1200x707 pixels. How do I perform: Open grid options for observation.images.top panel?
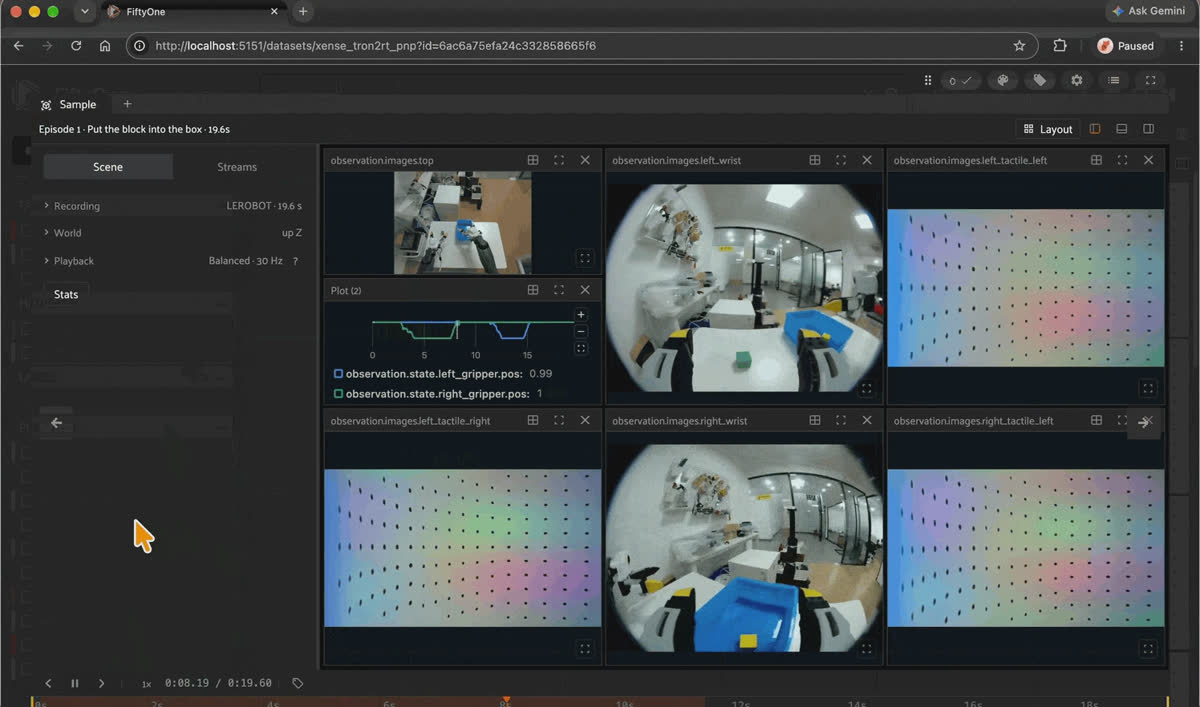[x=533, y=160]
